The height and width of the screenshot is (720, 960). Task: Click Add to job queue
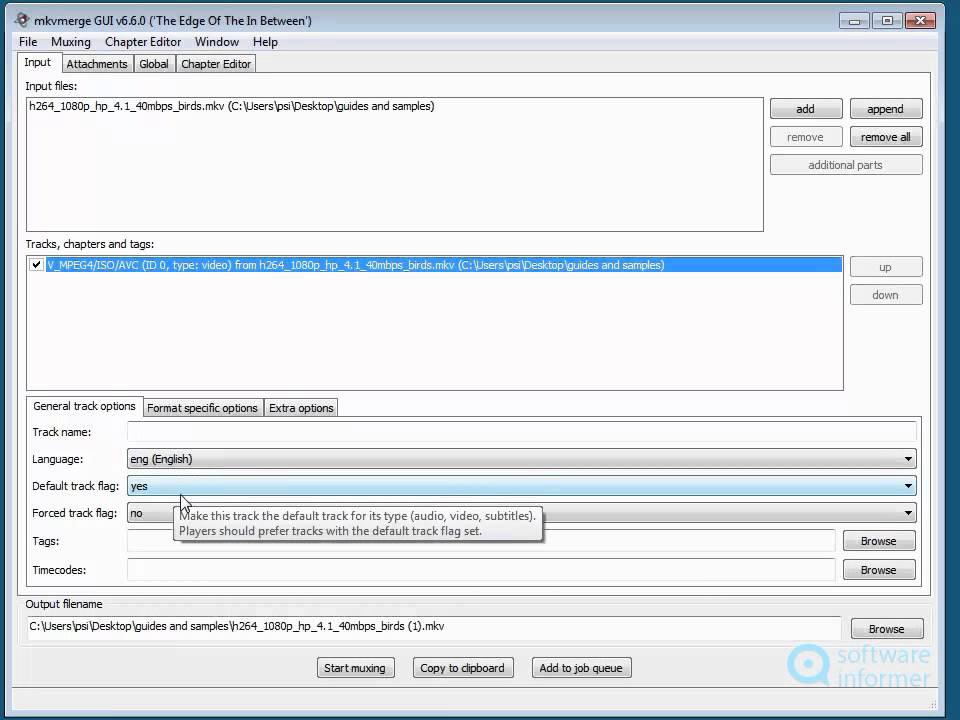581,668
